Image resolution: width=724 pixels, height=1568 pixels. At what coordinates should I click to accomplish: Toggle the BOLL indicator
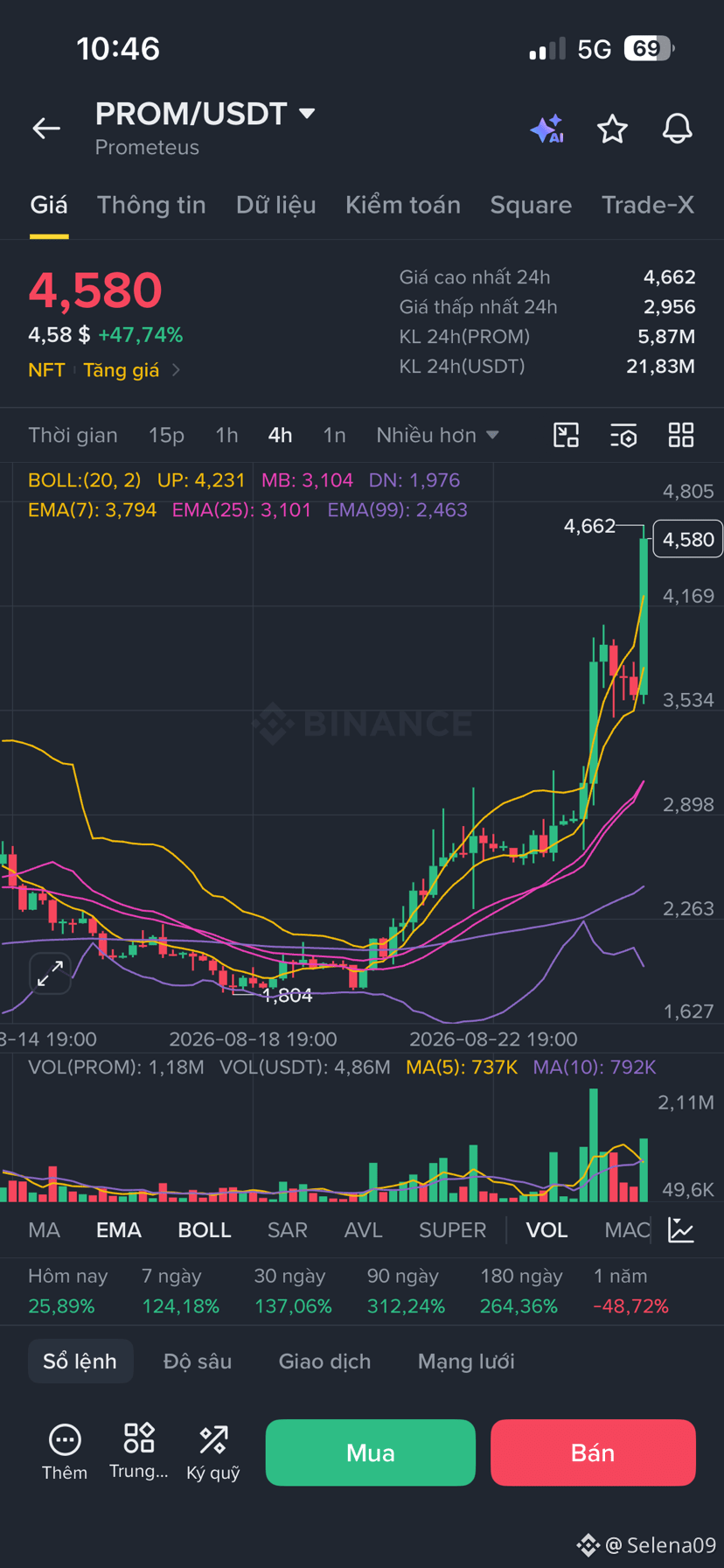tap(205, 1230)
